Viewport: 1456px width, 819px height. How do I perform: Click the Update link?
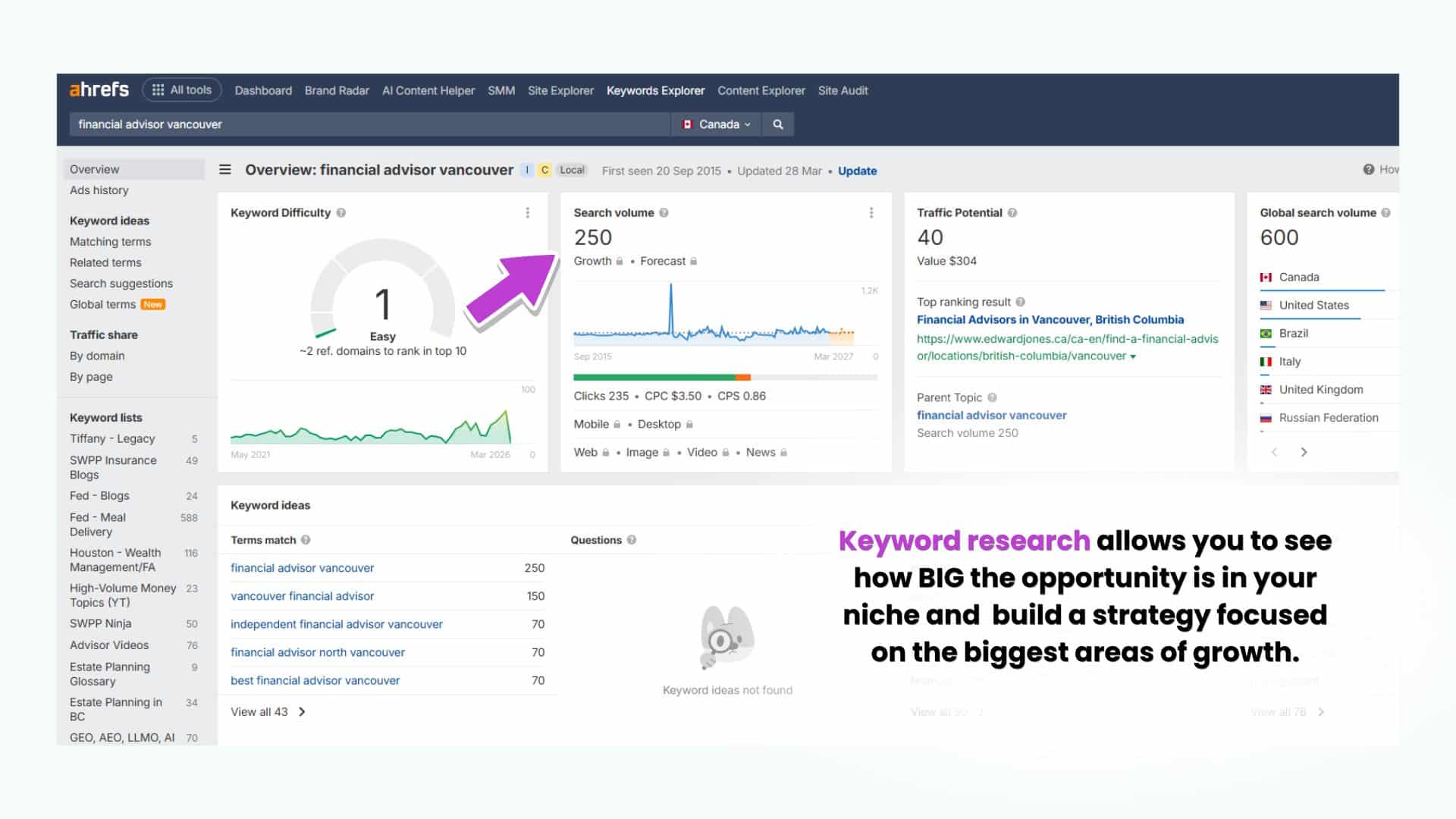(x=857, y=171)
